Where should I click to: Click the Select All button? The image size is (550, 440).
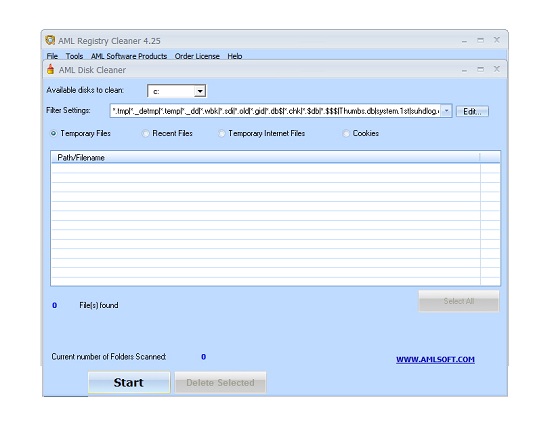tap(459, 301)
